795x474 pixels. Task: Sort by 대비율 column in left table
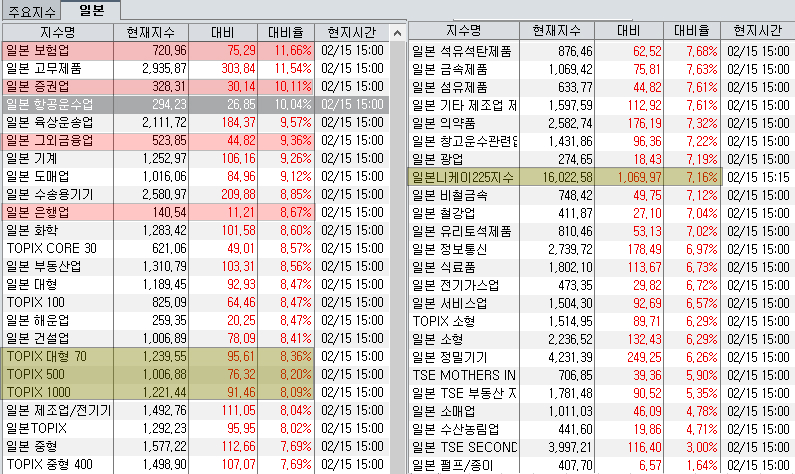tap(286, 32)
